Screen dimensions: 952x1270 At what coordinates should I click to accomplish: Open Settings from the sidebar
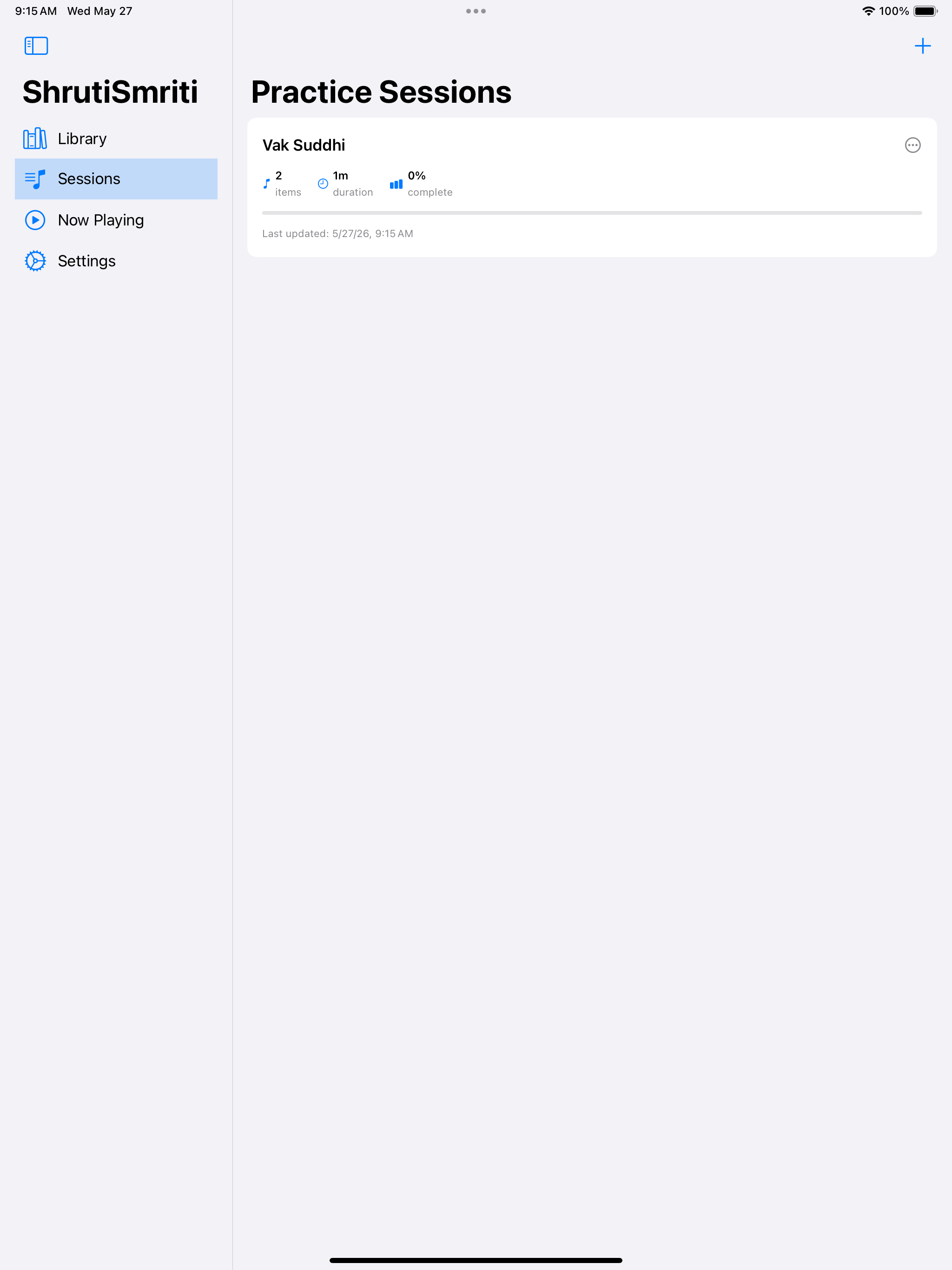[x=116, y=261]
